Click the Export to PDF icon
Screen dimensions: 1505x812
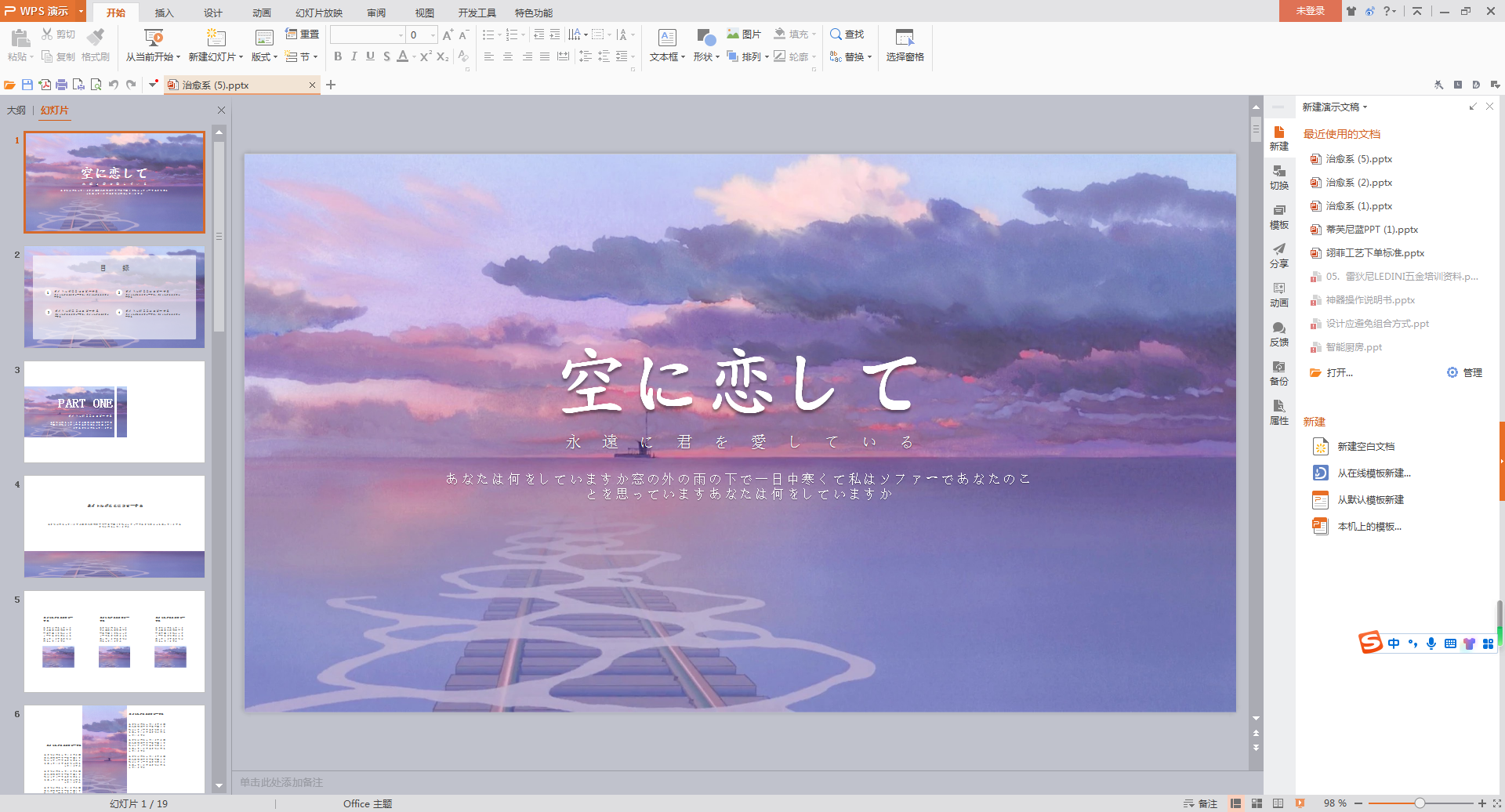45,85
